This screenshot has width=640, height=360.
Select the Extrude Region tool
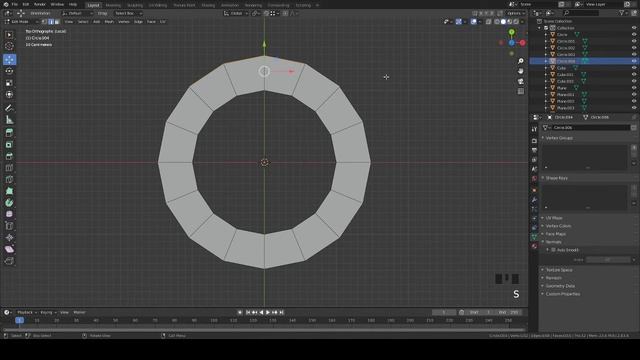9,133
